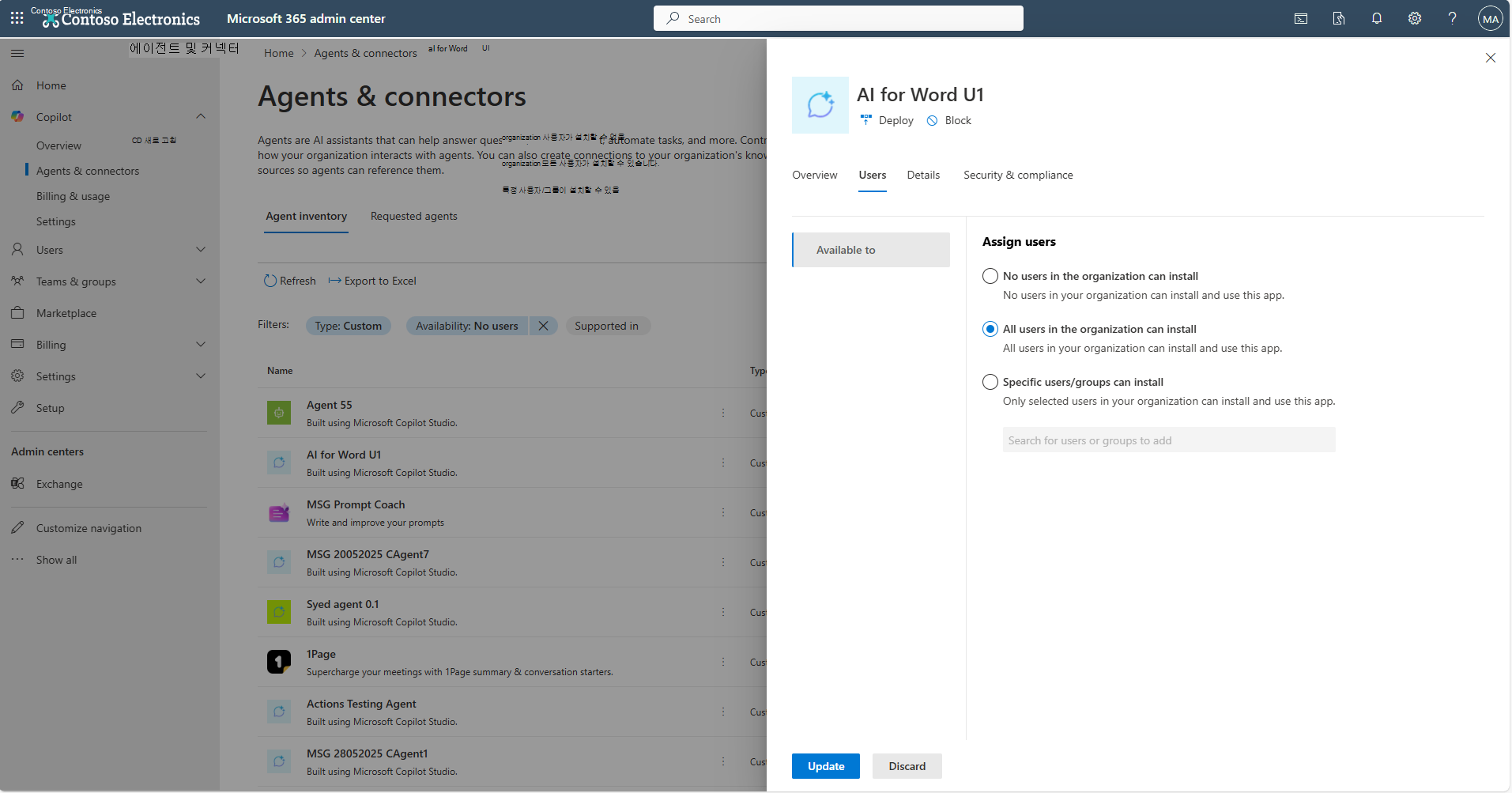Click the Discard button
The height and width of the screenshot is (793, 1512).
point(907,766)
